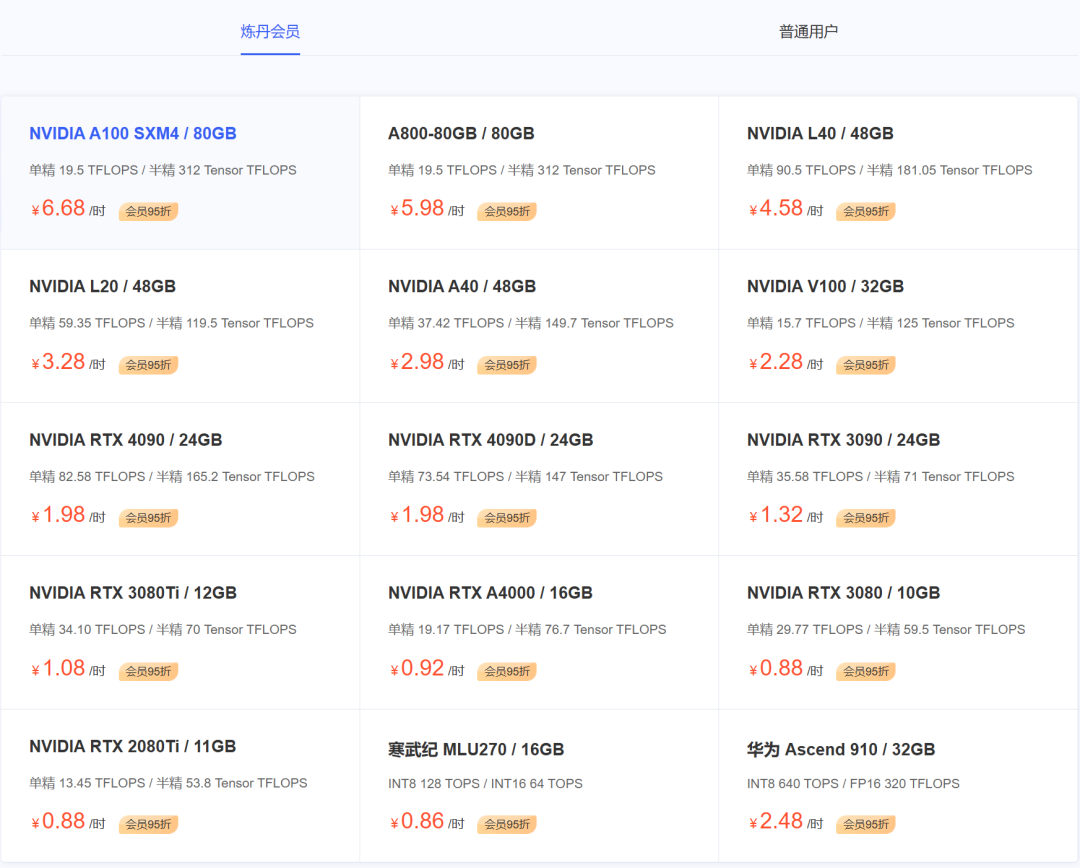
Task: Open the NVIDIA V100 / 32GB card
Action: pos(897,327)
